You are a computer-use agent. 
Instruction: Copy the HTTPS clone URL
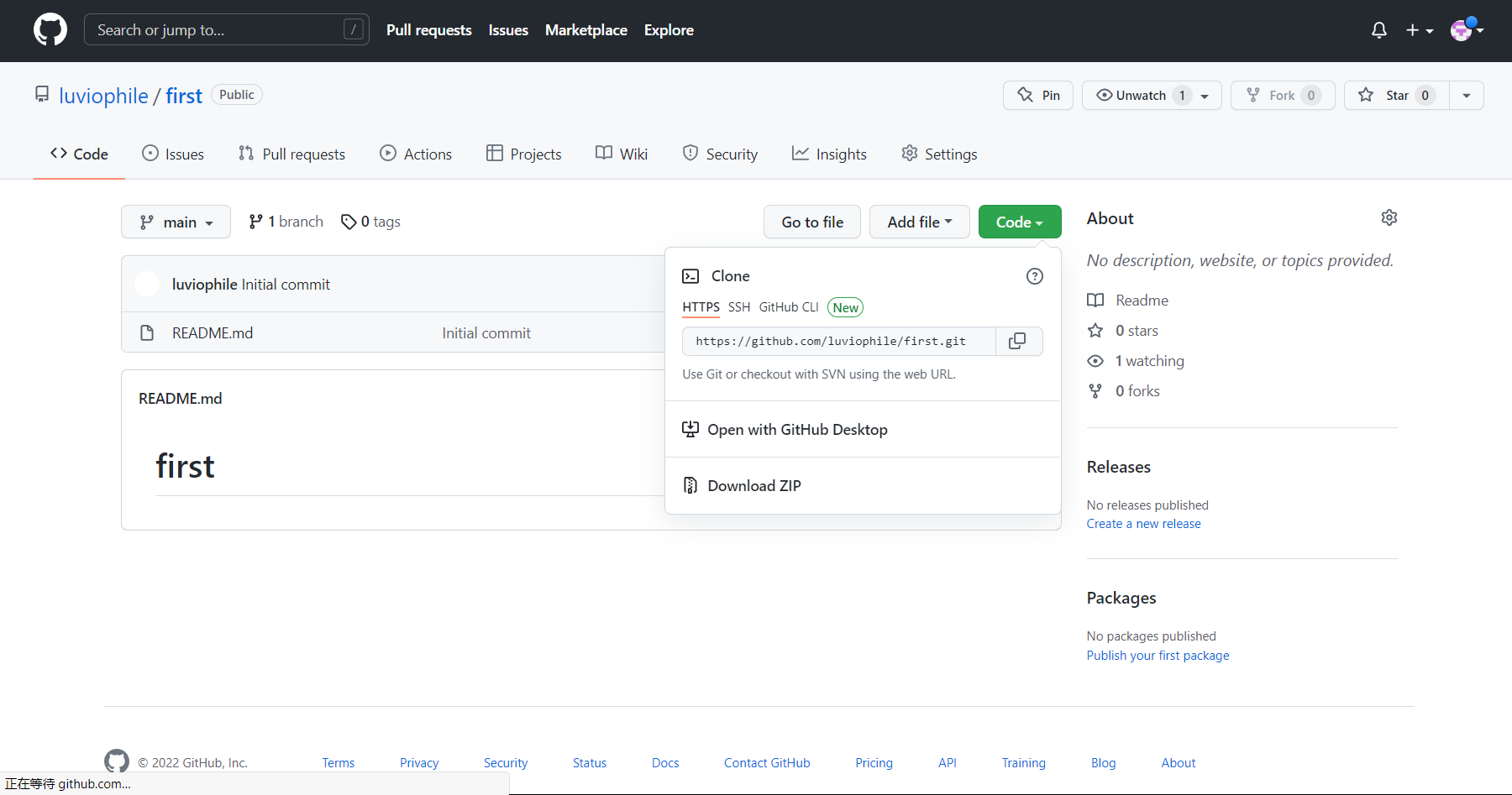1017,341
